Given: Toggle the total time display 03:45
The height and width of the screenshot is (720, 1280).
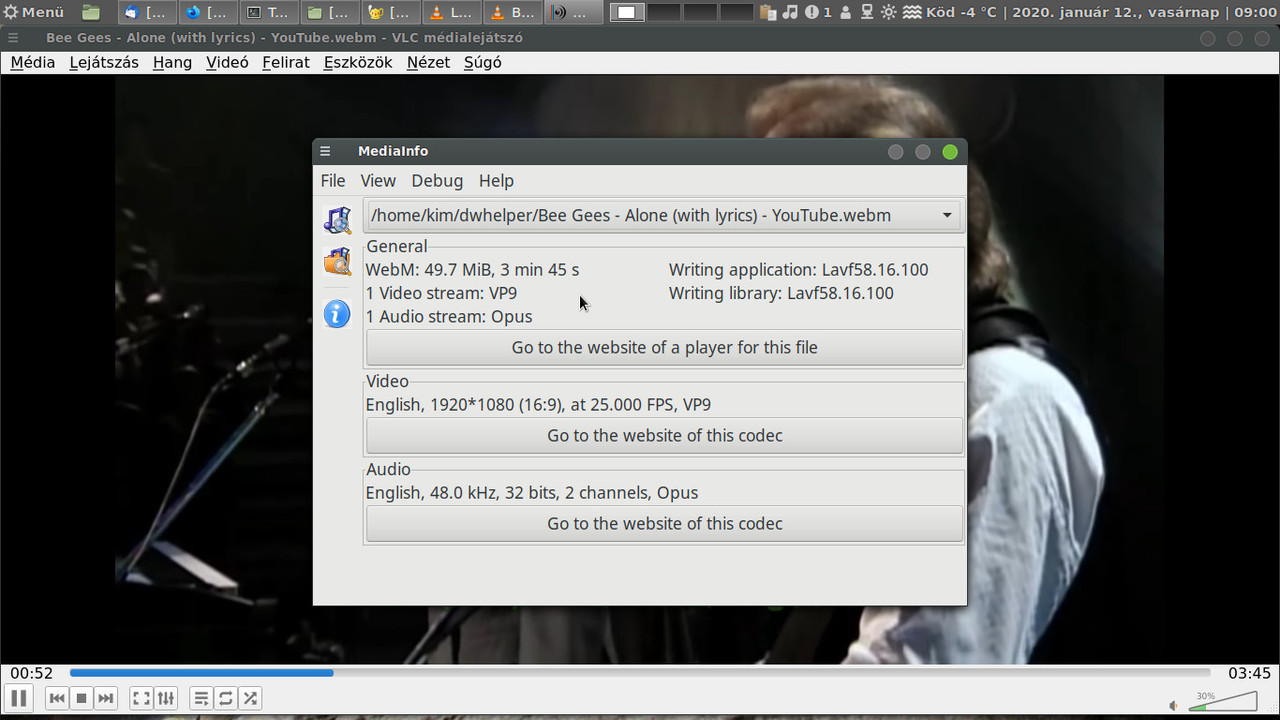Looking at the screenshot, I should click(1249, 673).
